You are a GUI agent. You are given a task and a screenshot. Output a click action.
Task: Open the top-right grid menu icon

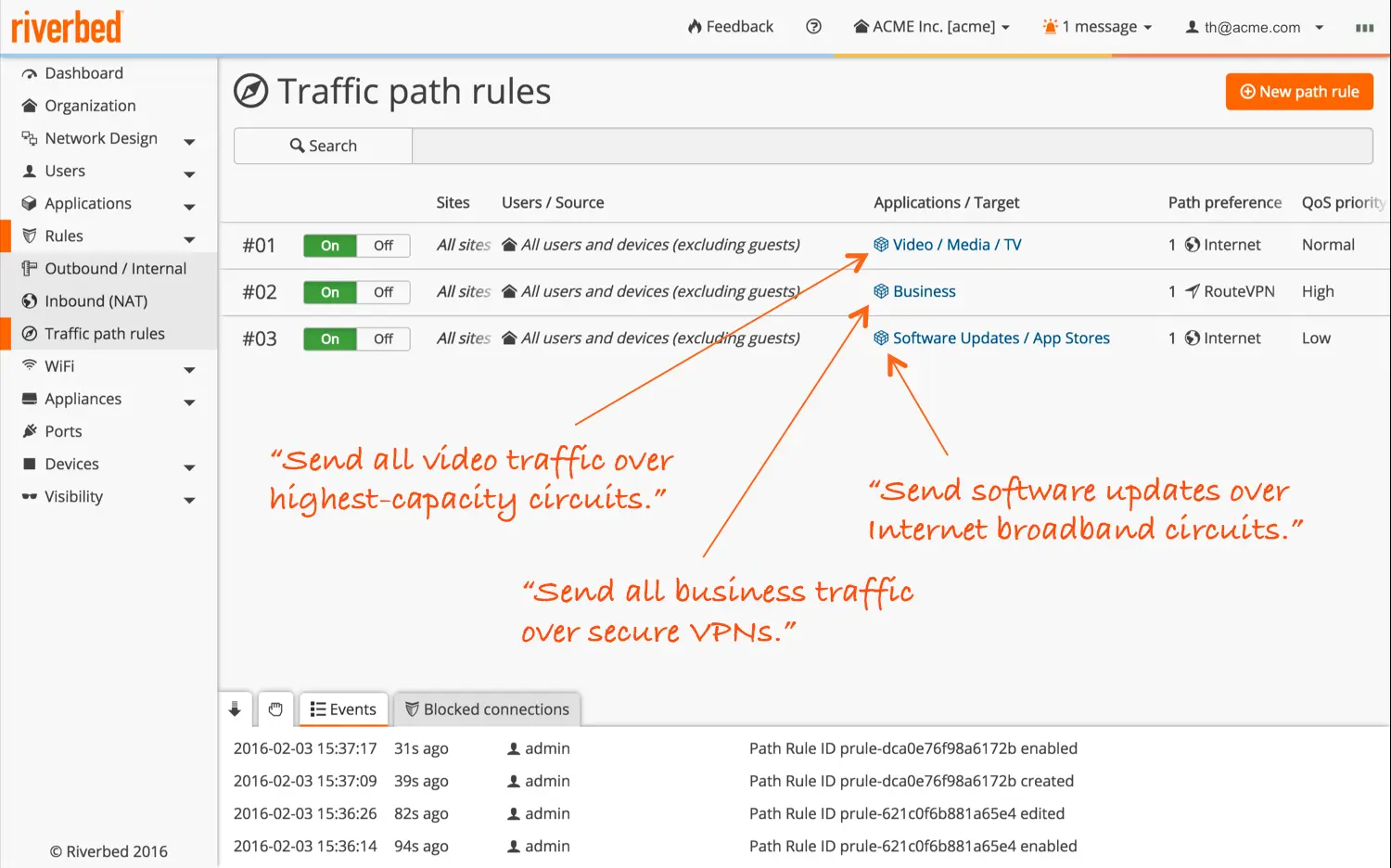pyautogui.click(x=1364, y=28)
